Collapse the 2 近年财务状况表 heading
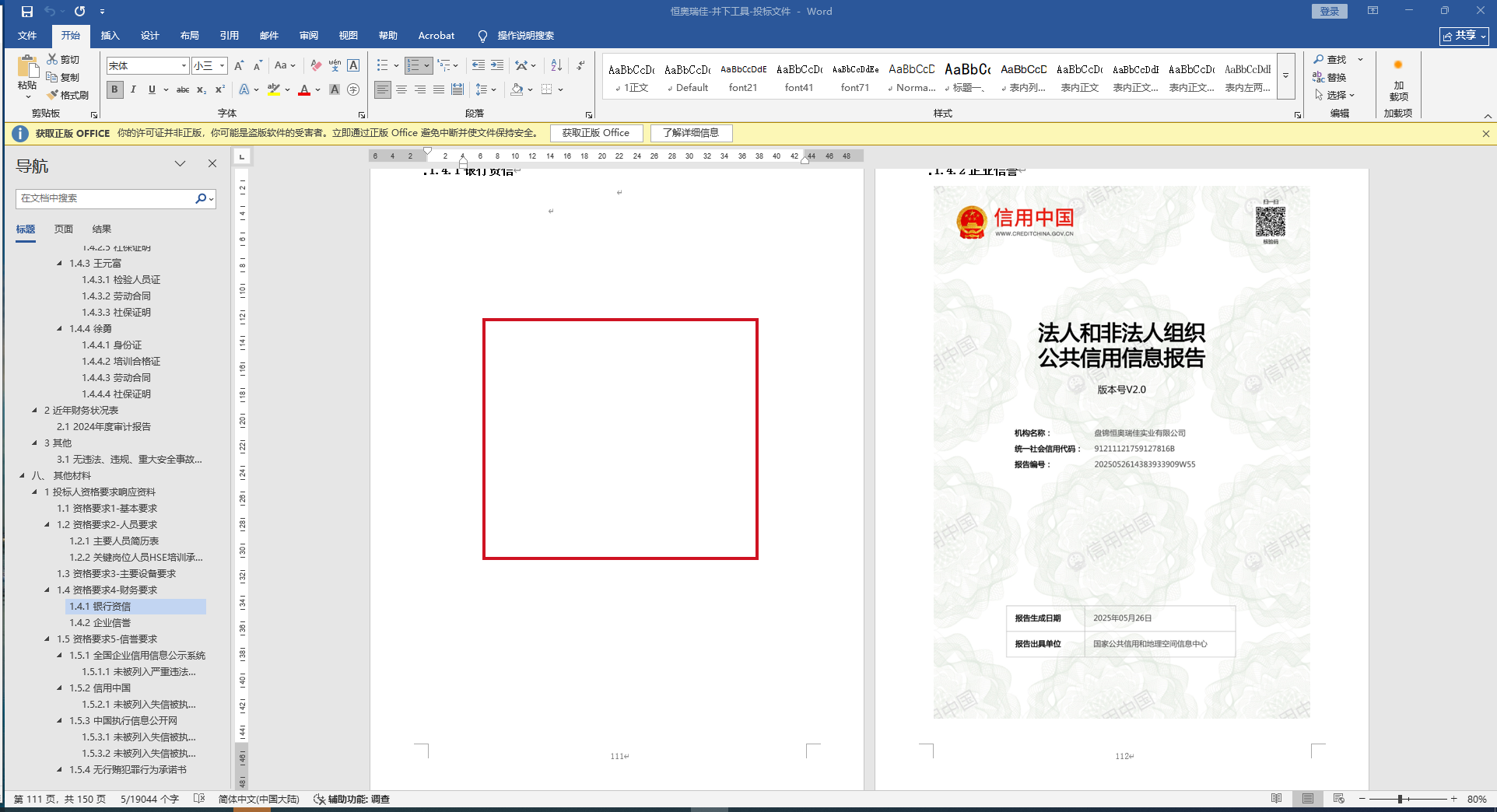 pos(34,411)
